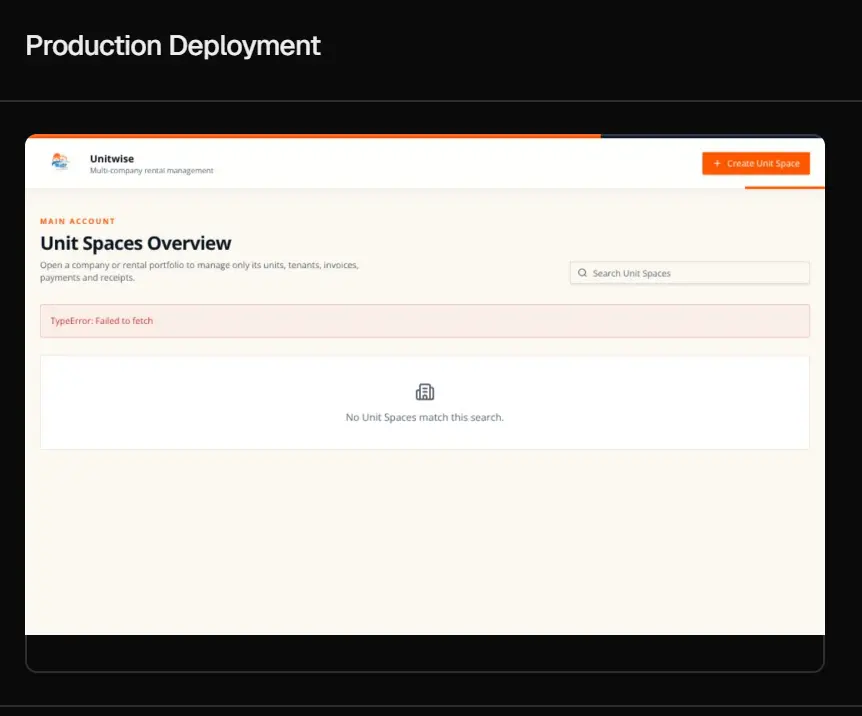The height and width of the screenshot is (716, 862).
Task: Click 'Multi-company rental management' tagline
Action: (x=152, y=170)
